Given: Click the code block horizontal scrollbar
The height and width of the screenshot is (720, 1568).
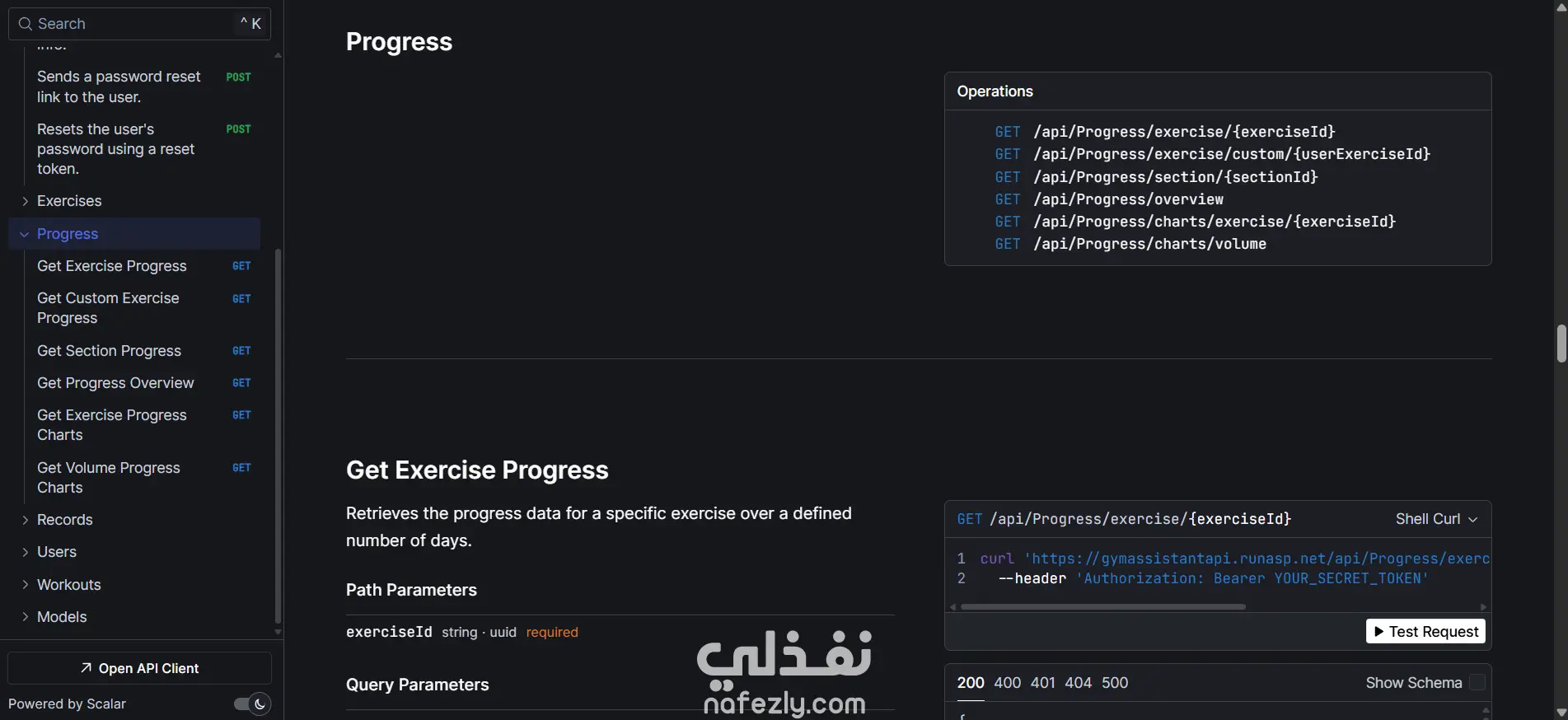Looking at the screenshot, I should [x=1102, y=607].
